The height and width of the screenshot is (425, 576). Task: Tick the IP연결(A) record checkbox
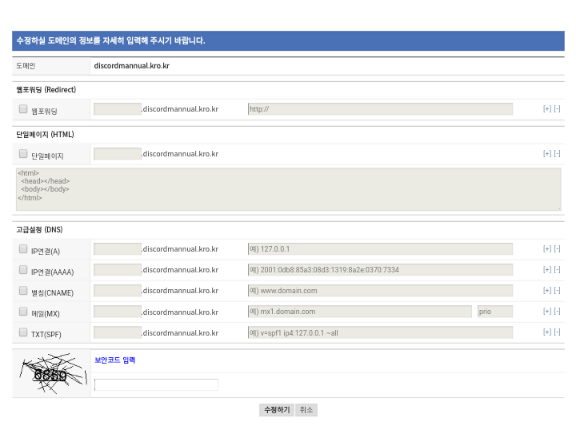(23, 249)
